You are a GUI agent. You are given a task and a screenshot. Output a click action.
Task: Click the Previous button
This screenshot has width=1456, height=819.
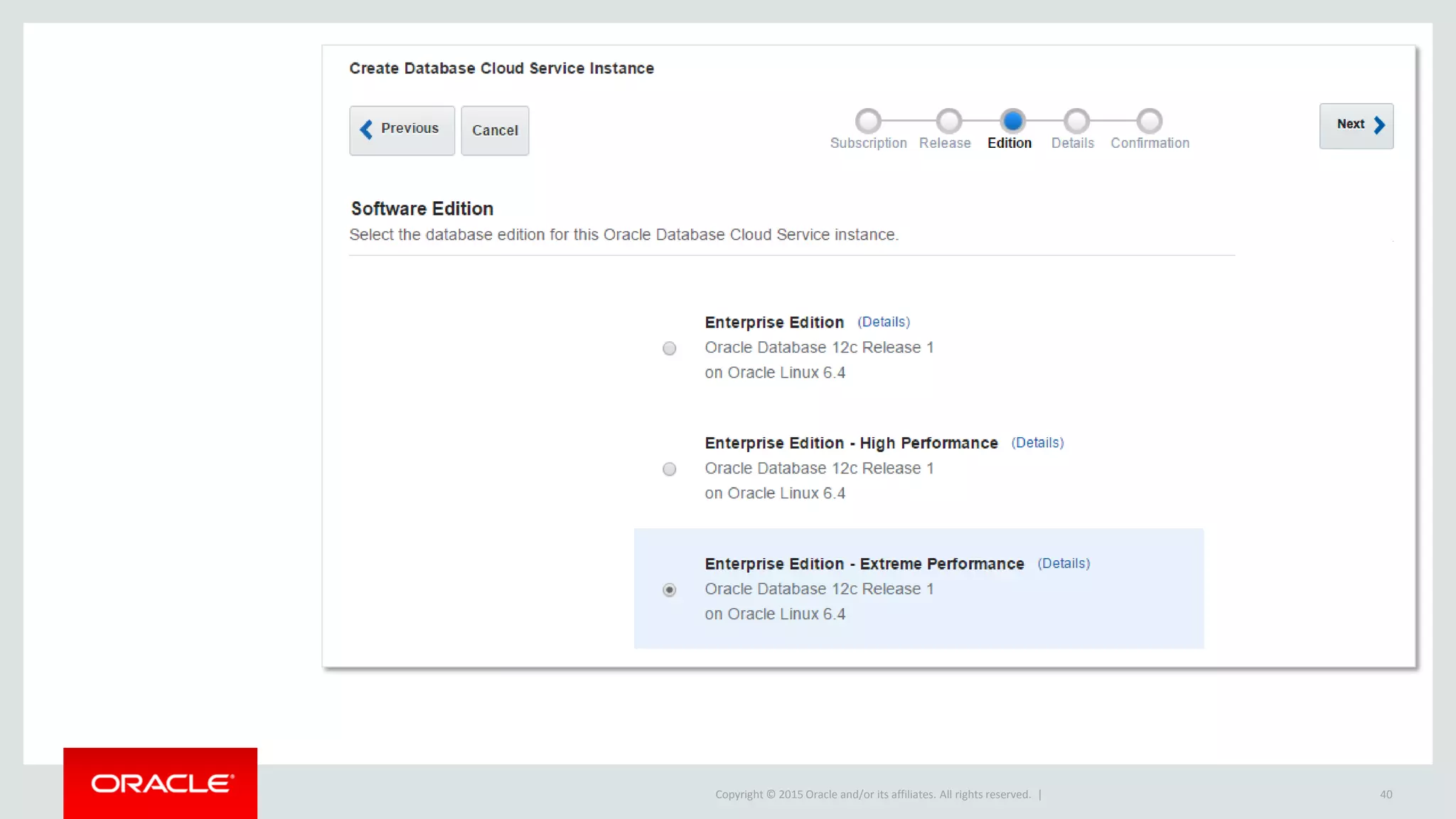point(402,130)
